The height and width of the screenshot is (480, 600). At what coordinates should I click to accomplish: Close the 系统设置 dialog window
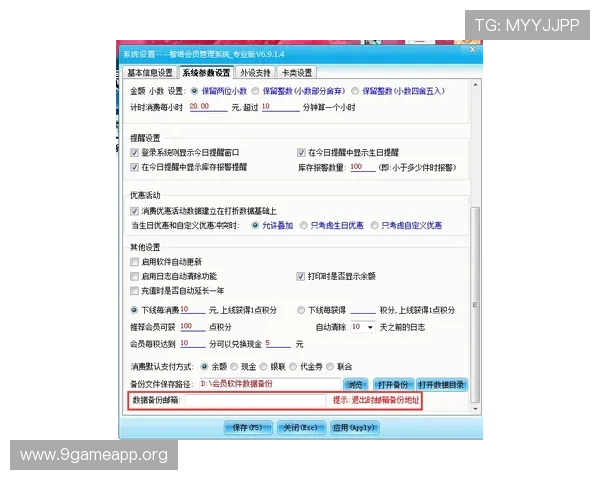472,49
